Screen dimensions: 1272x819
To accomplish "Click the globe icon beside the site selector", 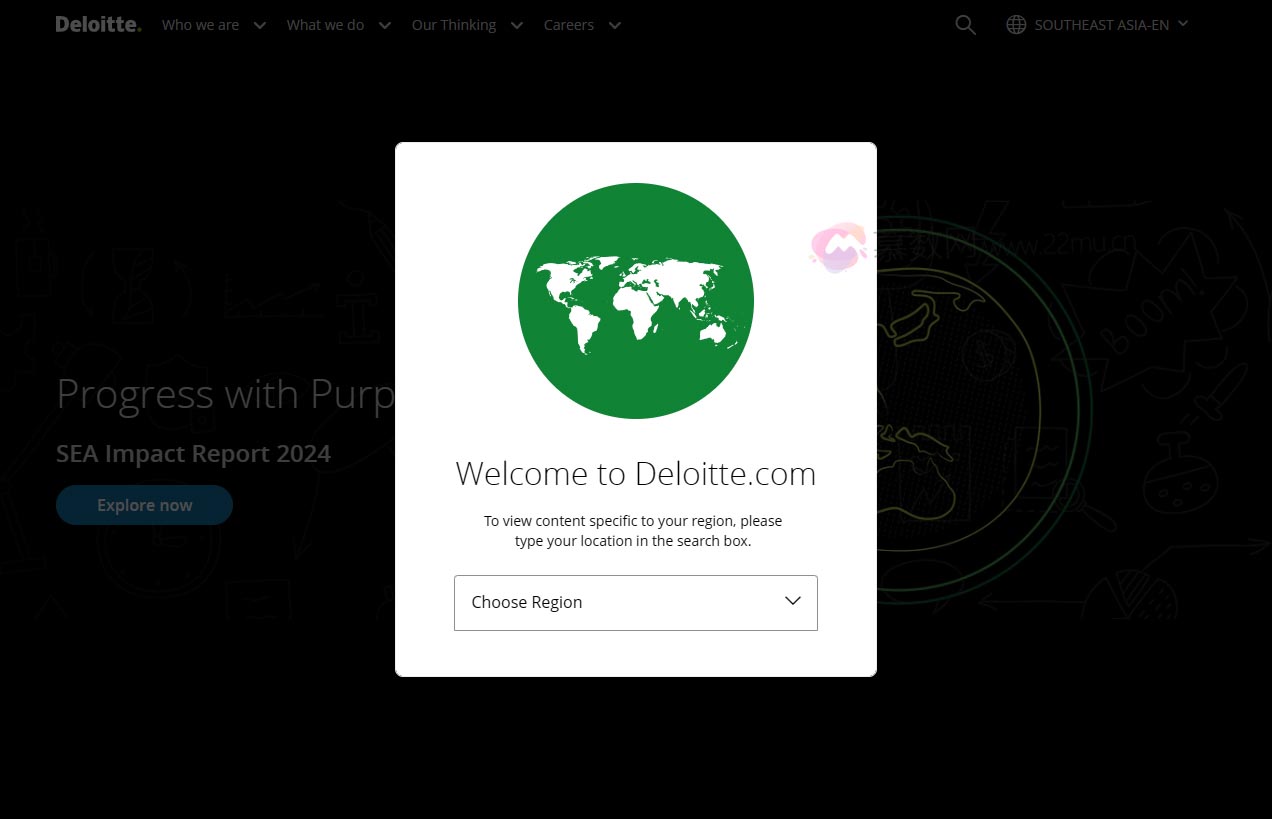I will [1016, 25].
